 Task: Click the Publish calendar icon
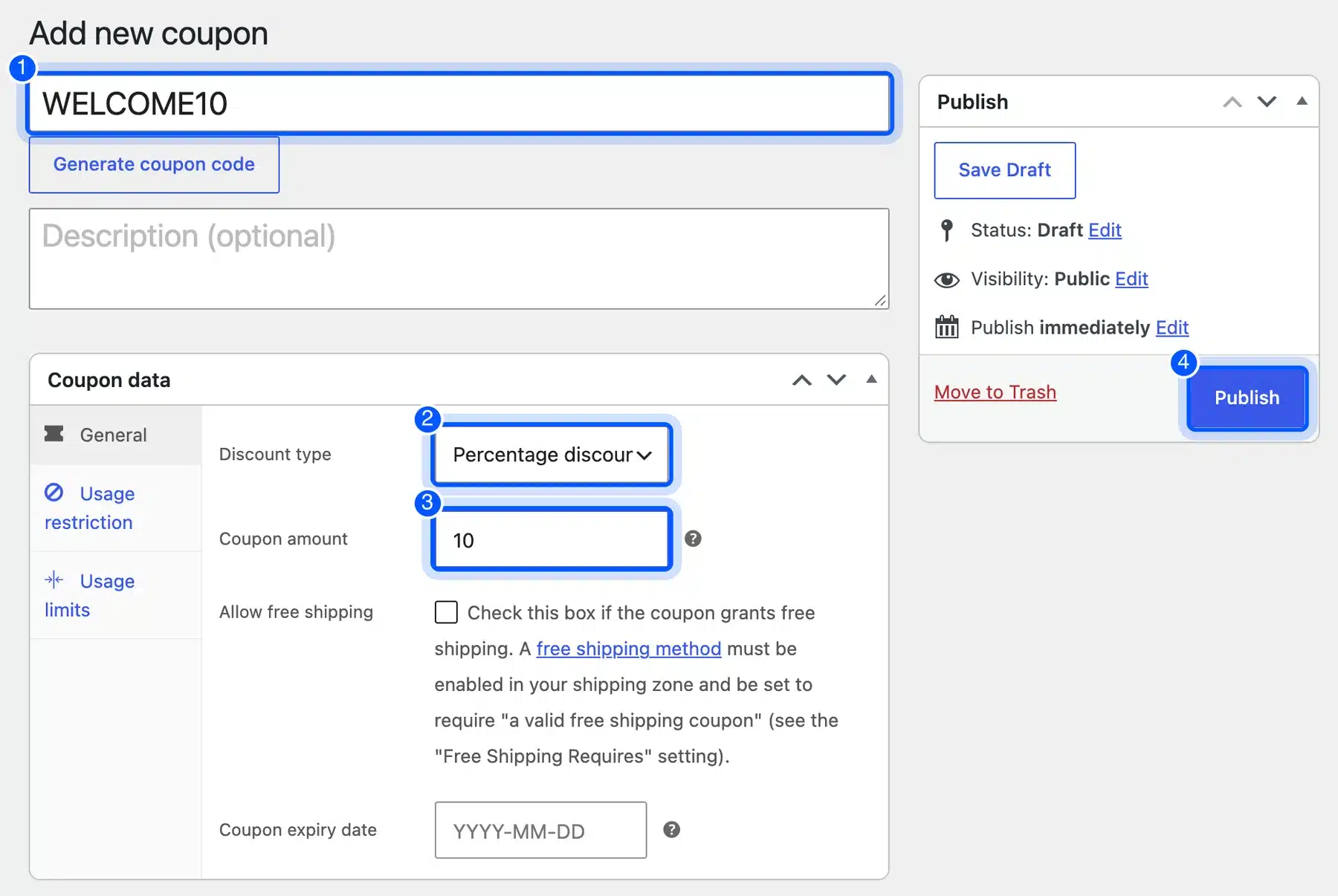click(946, 327)
